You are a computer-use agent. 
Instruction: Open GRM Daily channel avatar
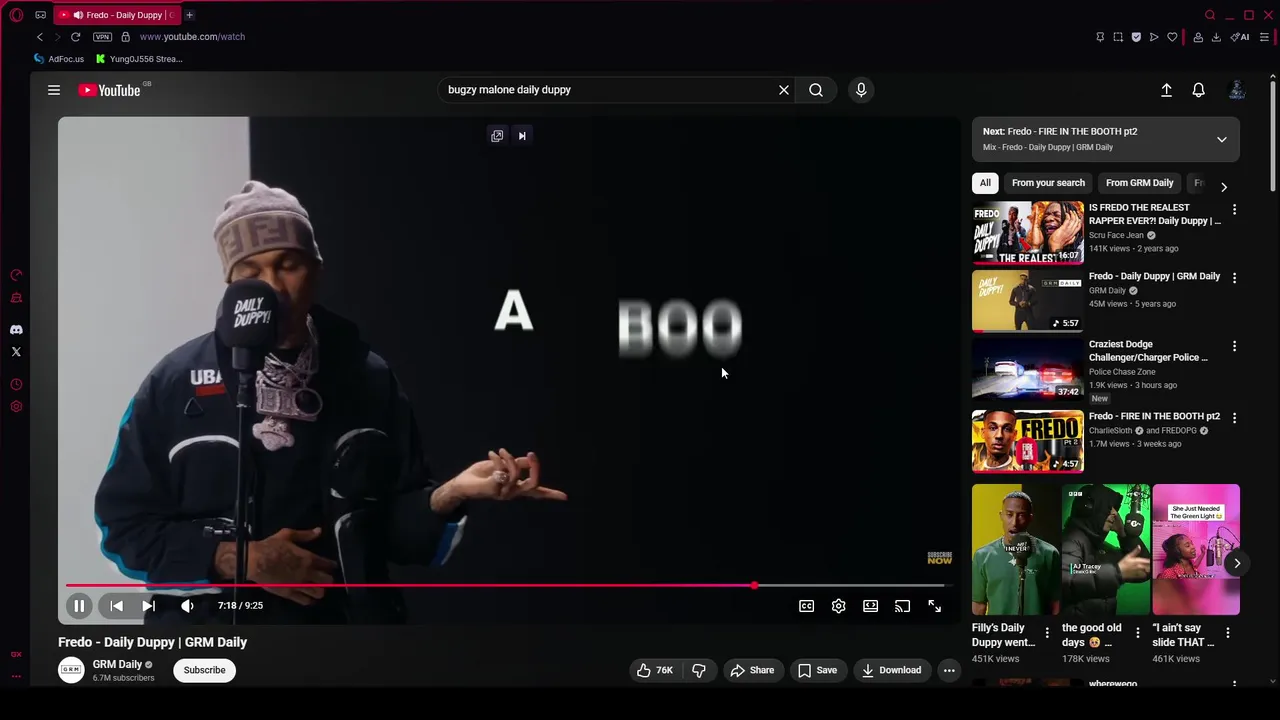click(71, 670)
